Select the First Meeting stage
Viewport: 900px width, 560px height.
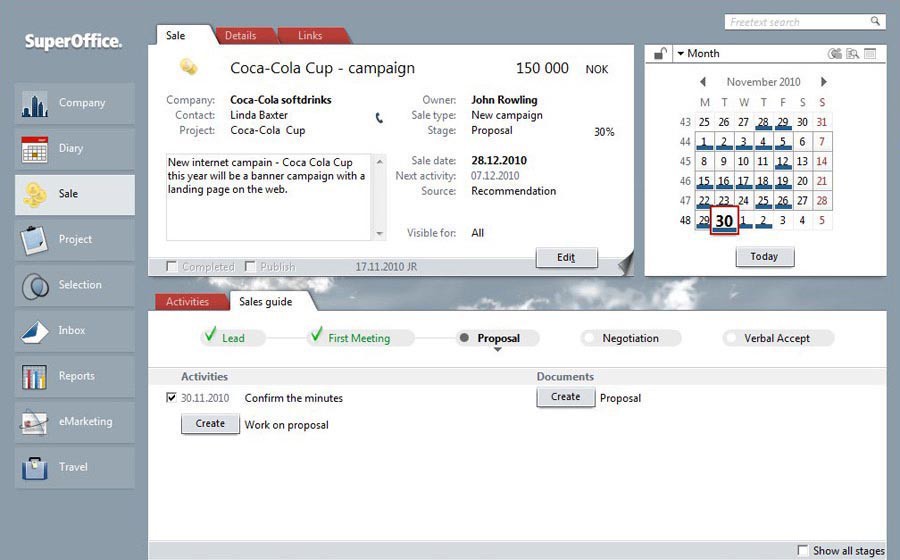click(x=359, y=337)
